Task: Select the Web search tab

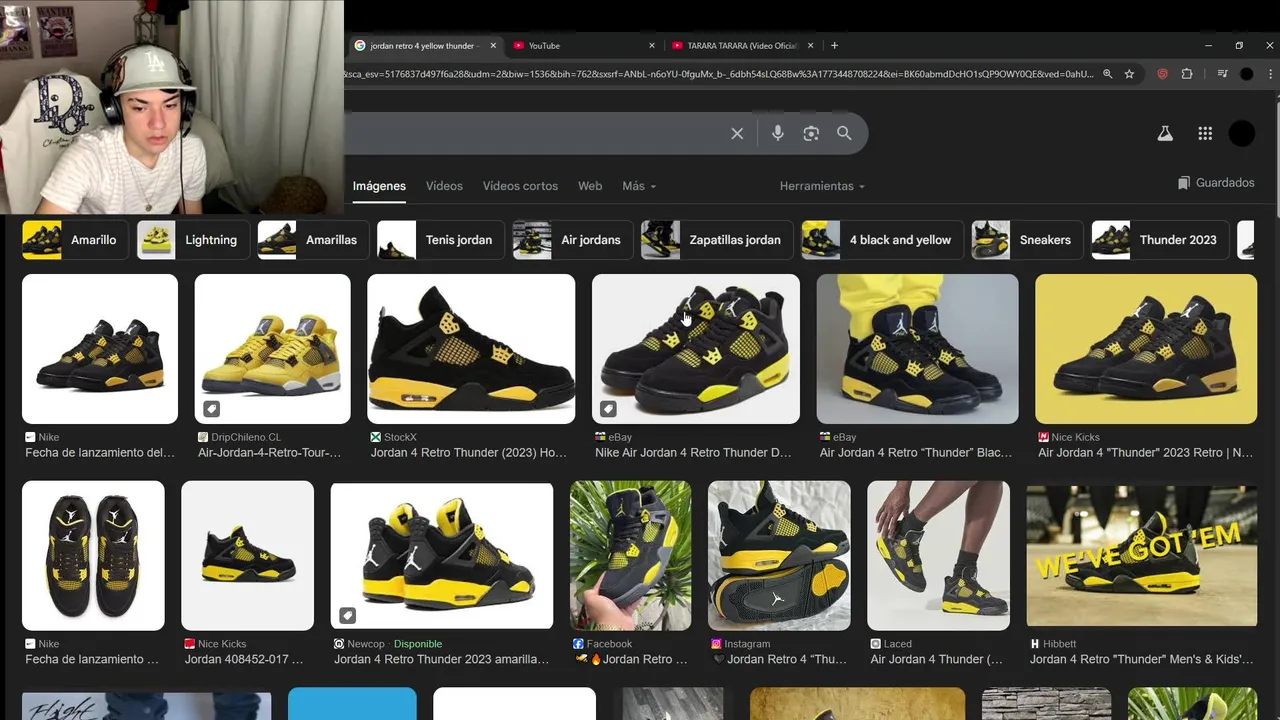Action: pyautogui.click(x=590, y=186)
